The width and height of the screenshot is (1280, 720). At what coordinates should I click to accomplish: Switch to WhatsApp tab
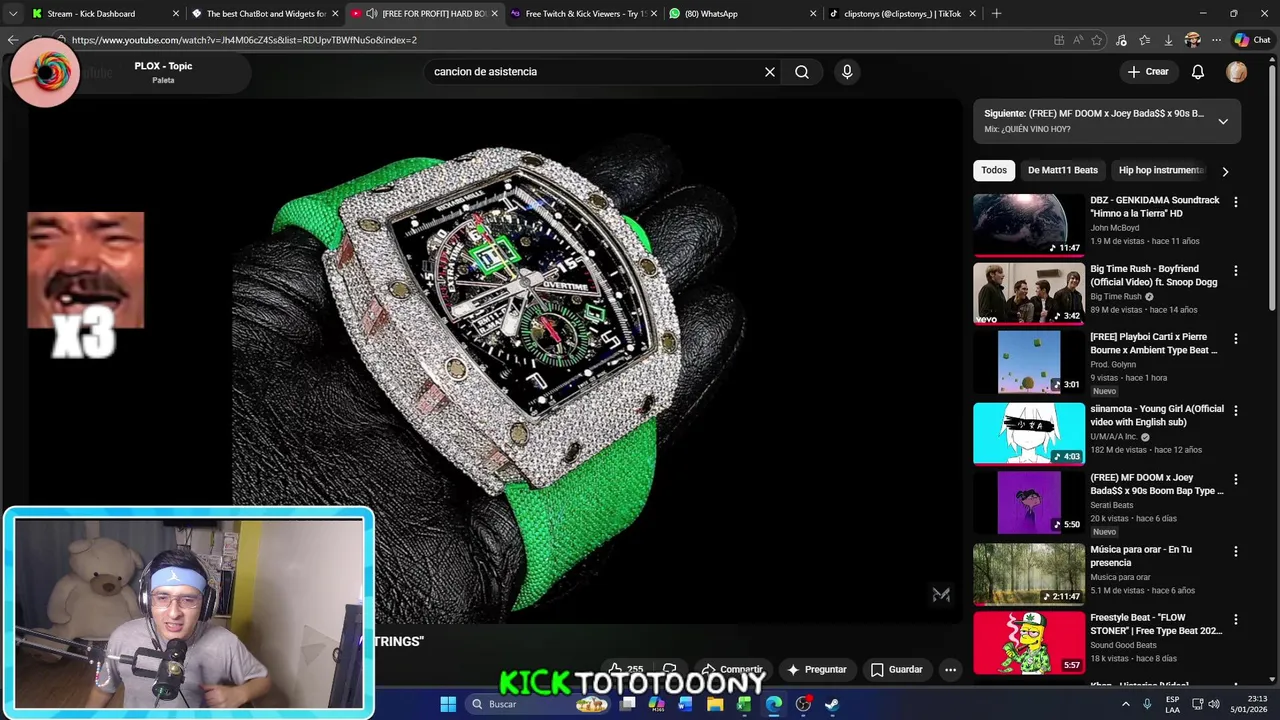[742, 14]
